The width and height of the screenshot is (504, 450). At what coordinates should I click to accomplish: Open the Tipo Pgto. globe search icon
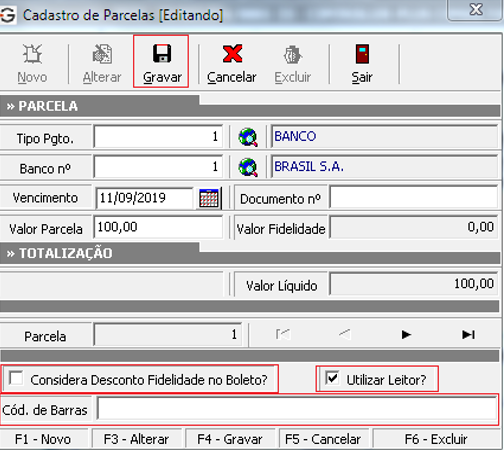click(248, 137)
